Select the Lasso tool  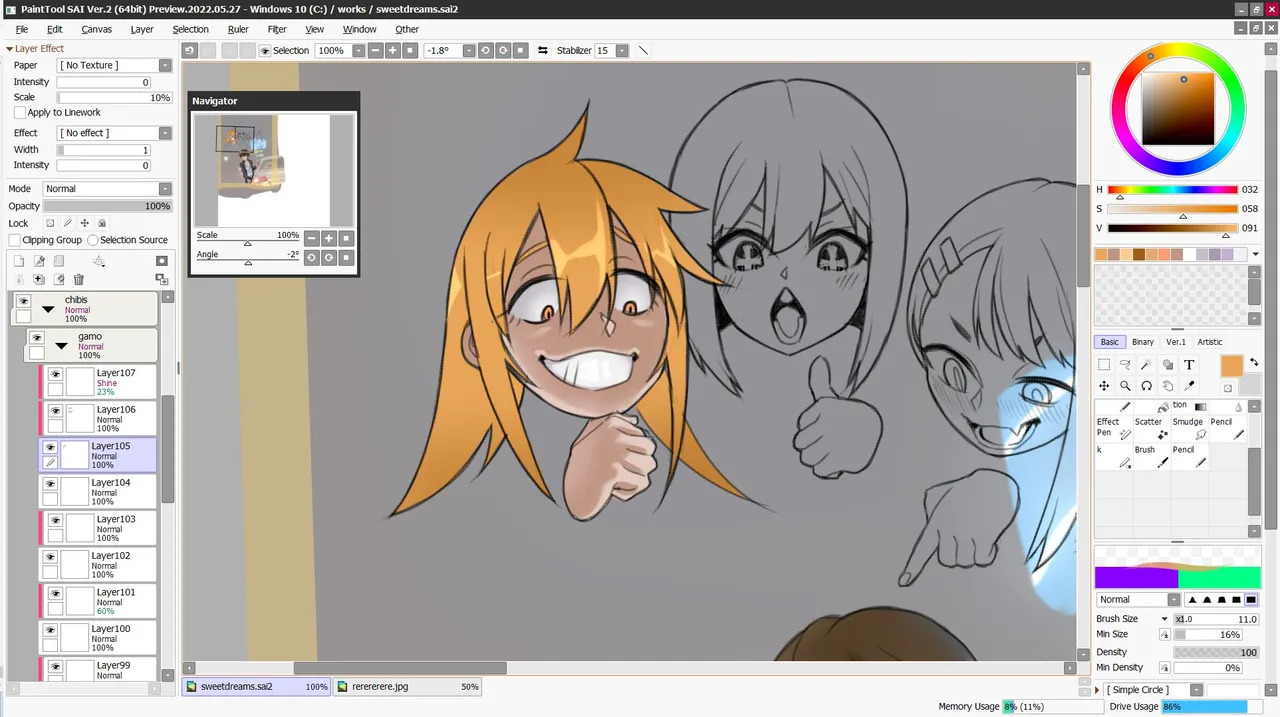tap(1125, 364)
